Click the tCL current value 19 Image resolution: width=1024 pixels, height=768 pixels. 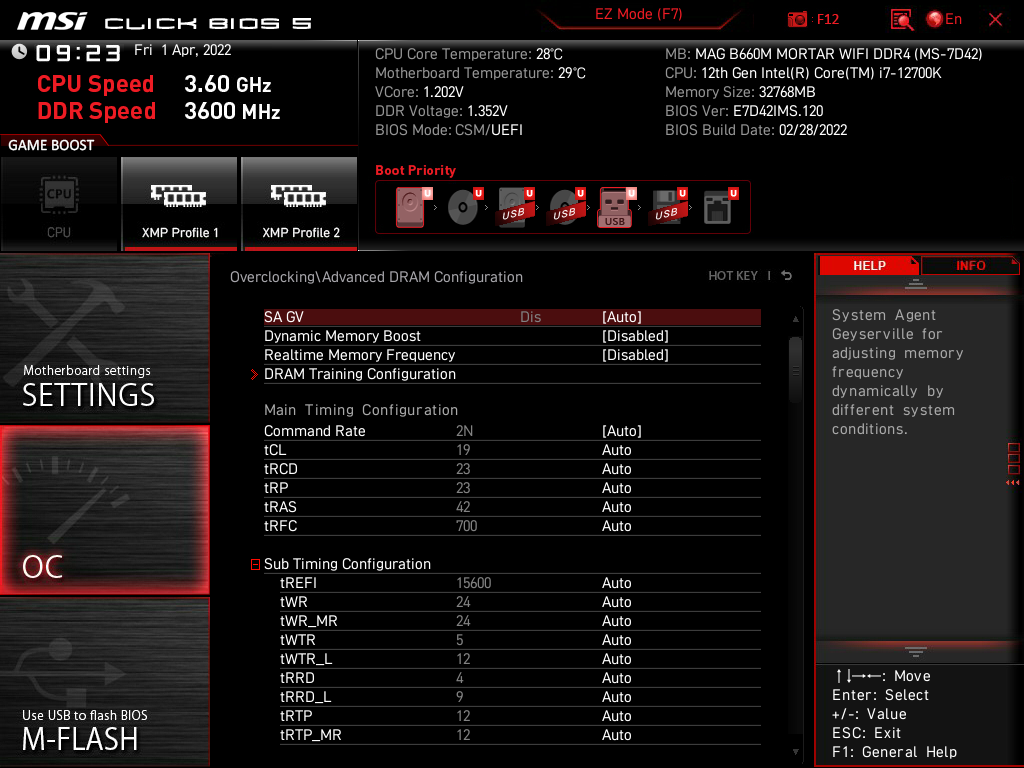click(463, 450)
